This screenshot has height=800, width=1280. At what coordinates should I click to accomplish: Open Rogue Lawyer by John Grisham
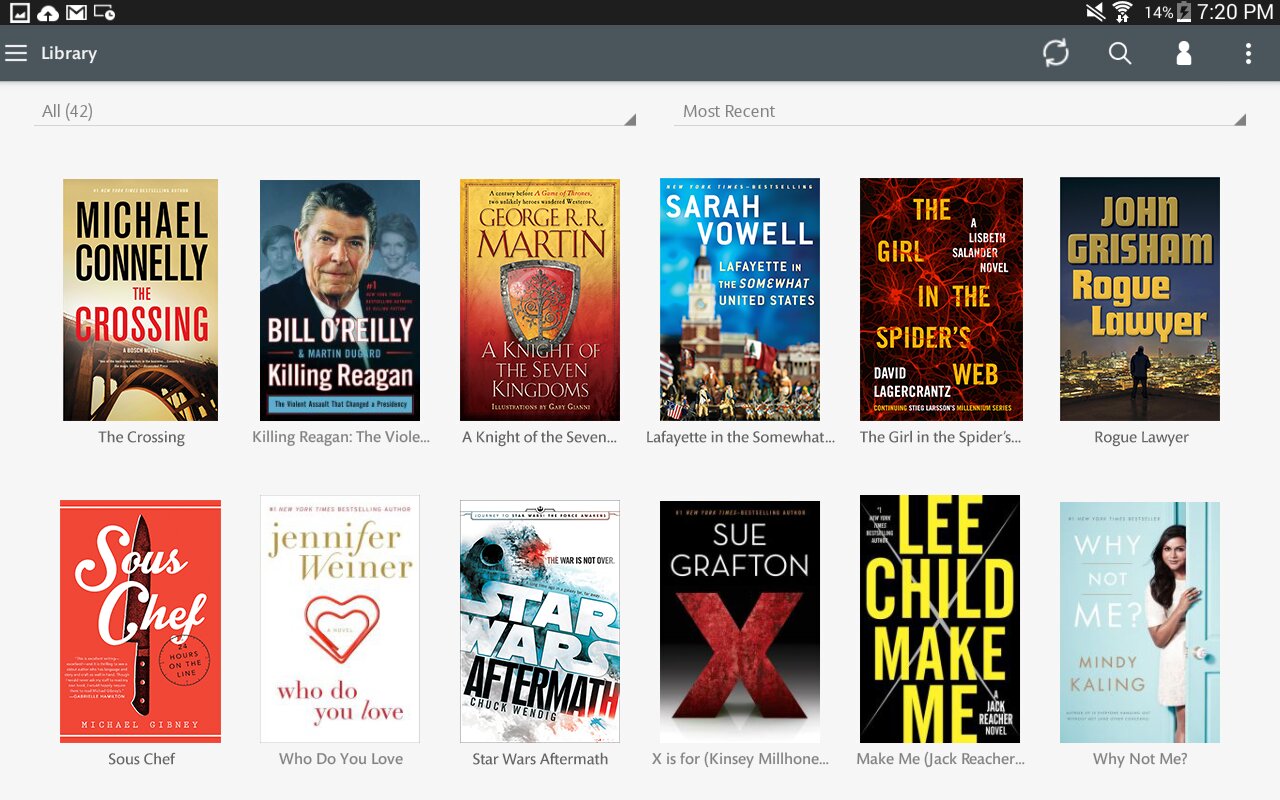tap(1140, 300)
